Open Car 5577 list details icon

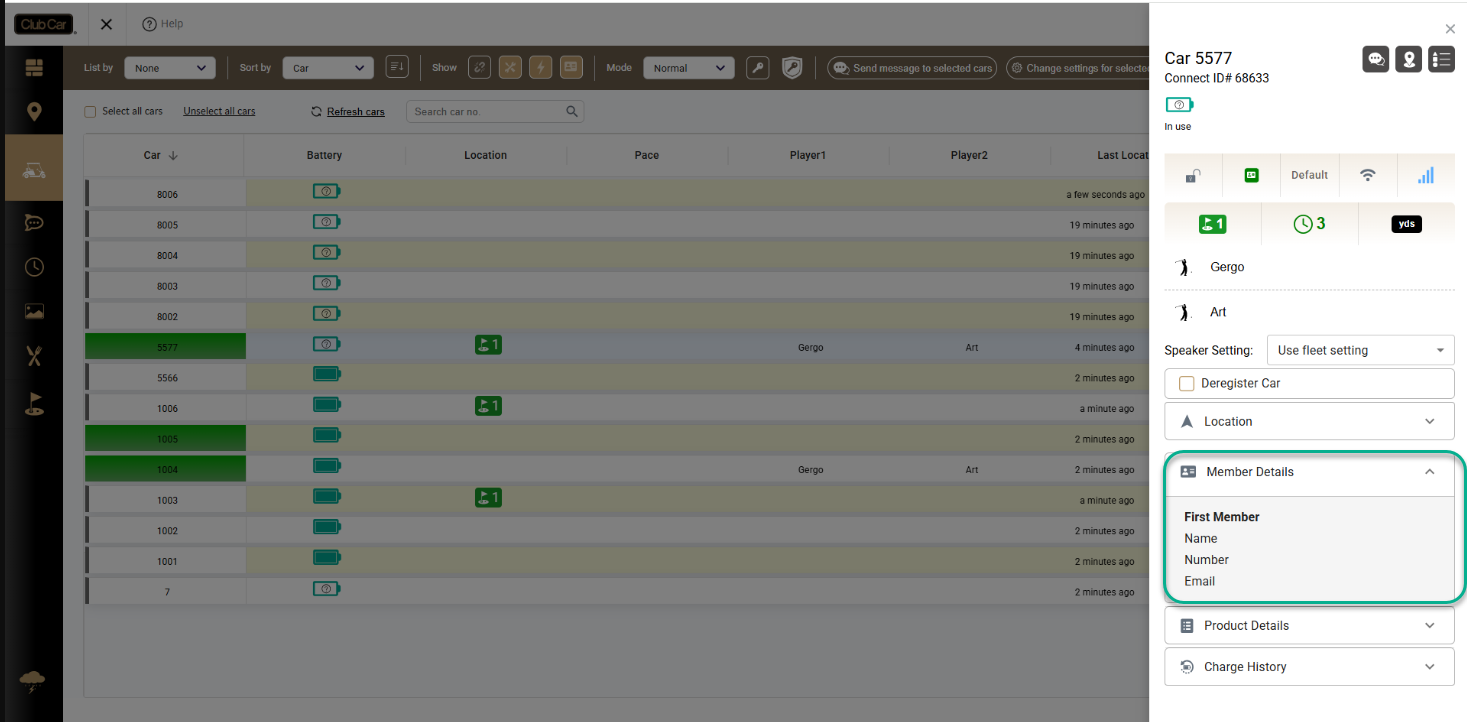coord(1441,59)
